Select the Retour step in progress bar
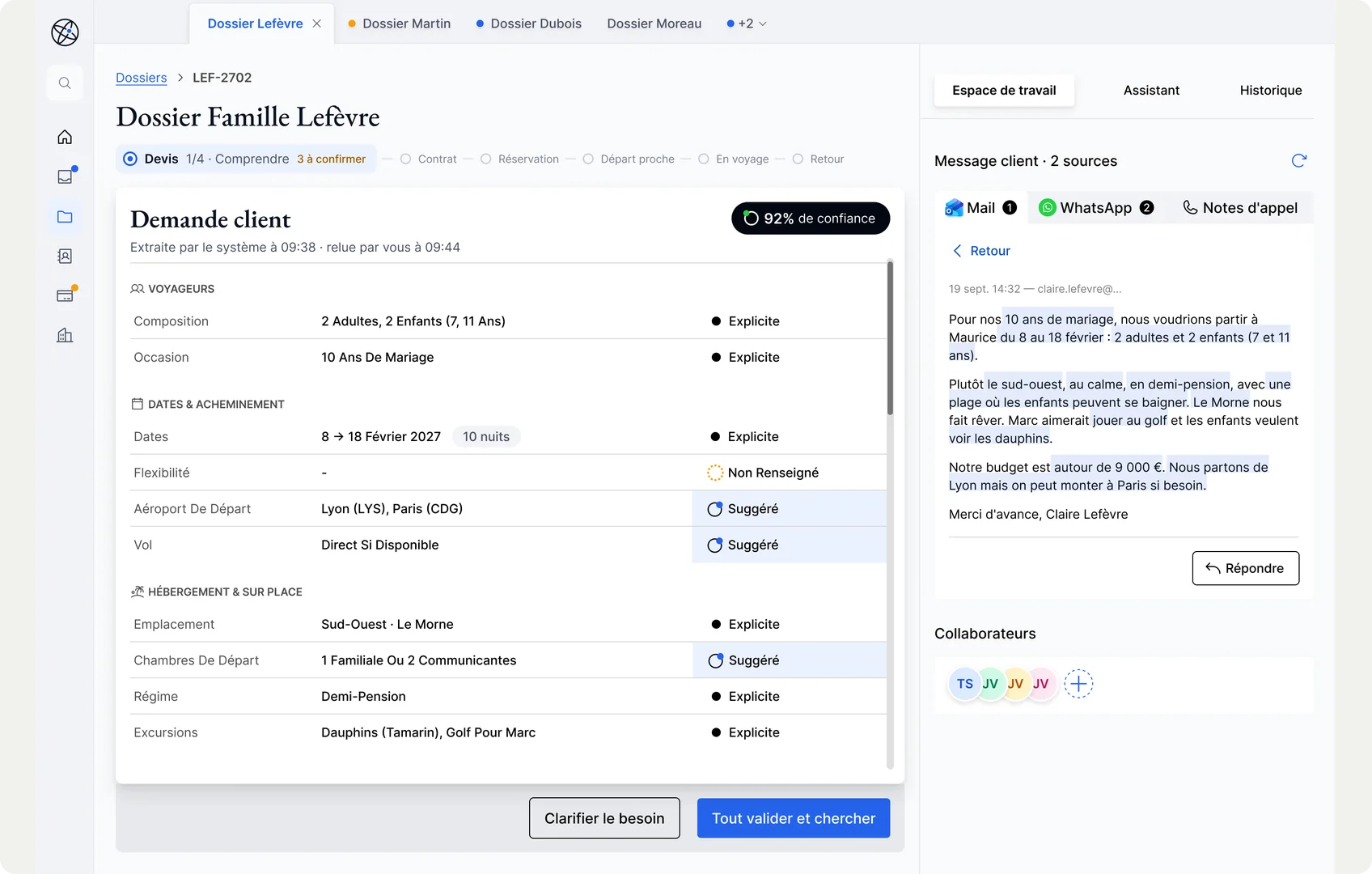This screenshot has height=874, width=1372. [x=818, y=159]
